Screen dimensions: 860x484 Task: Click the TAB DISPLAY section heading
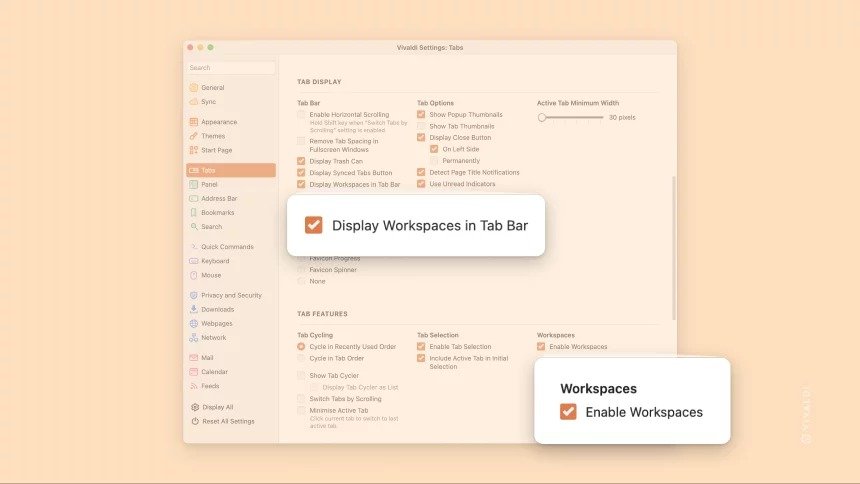click(319, 82)
